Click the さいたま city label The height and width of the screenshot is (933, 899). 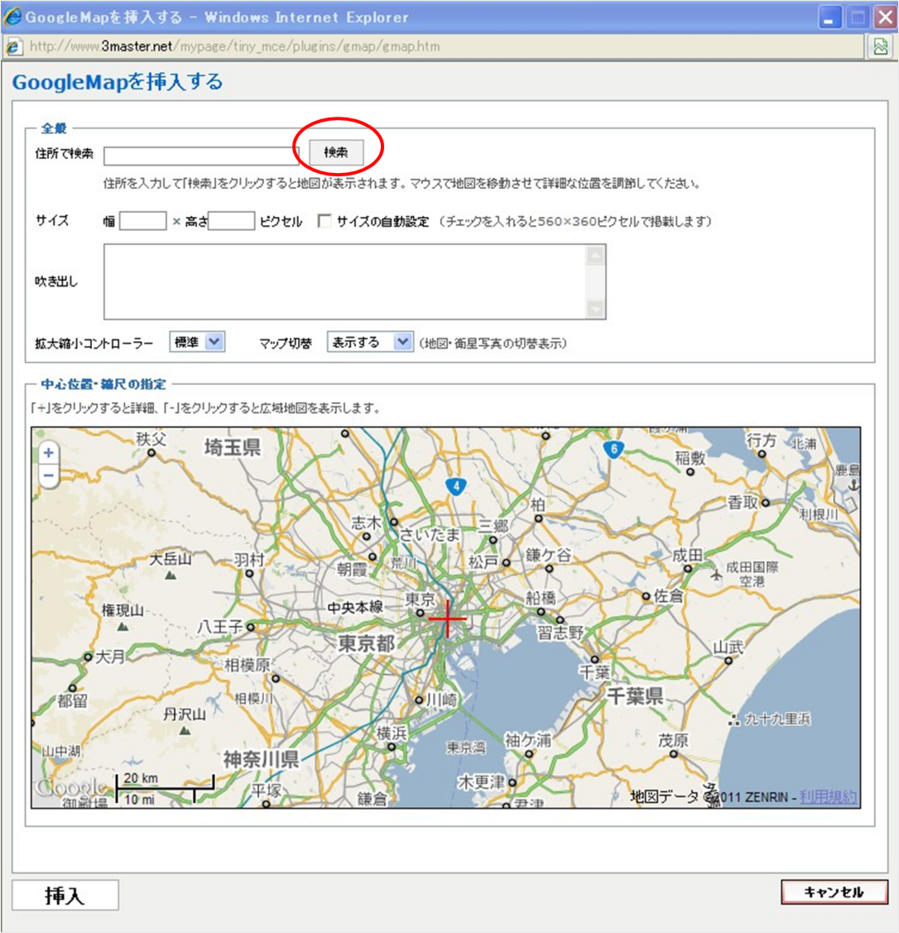tap(430, 534)
